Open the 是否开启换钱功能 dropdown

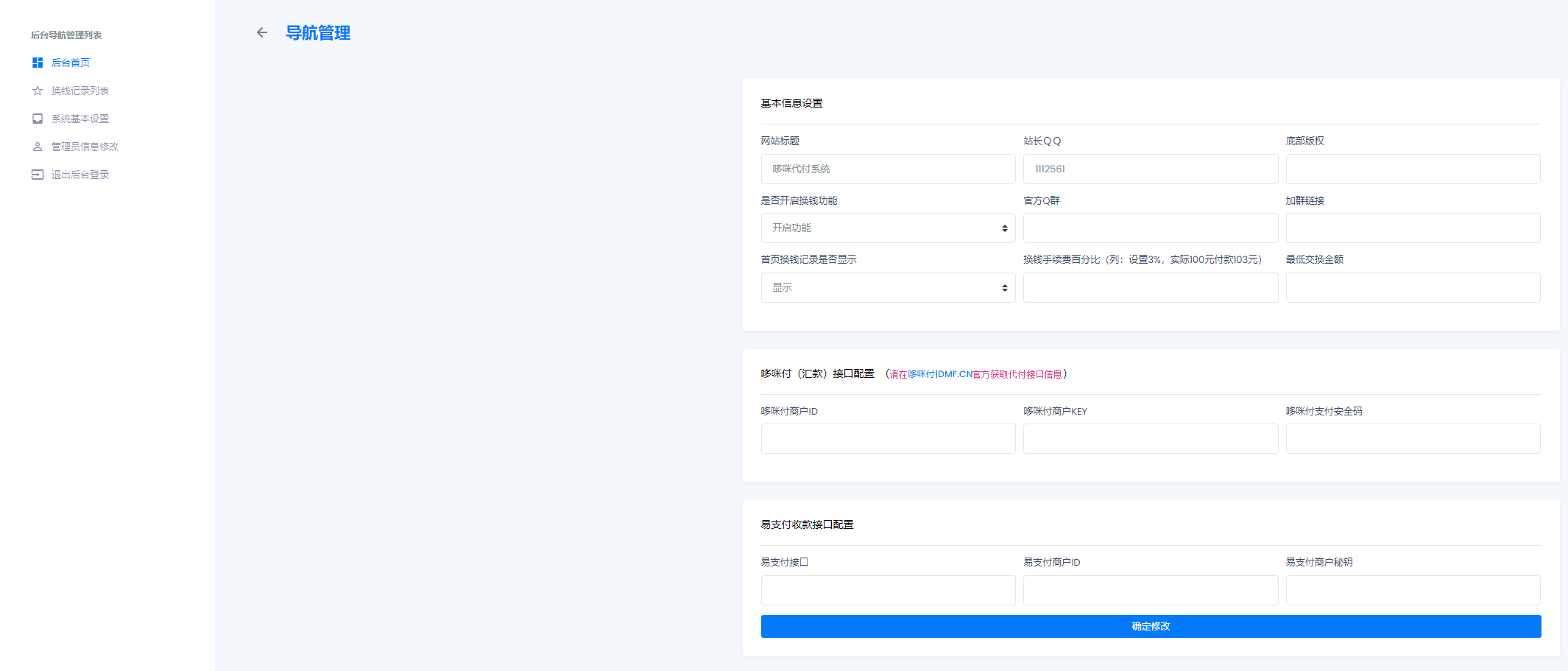(888, 228)
